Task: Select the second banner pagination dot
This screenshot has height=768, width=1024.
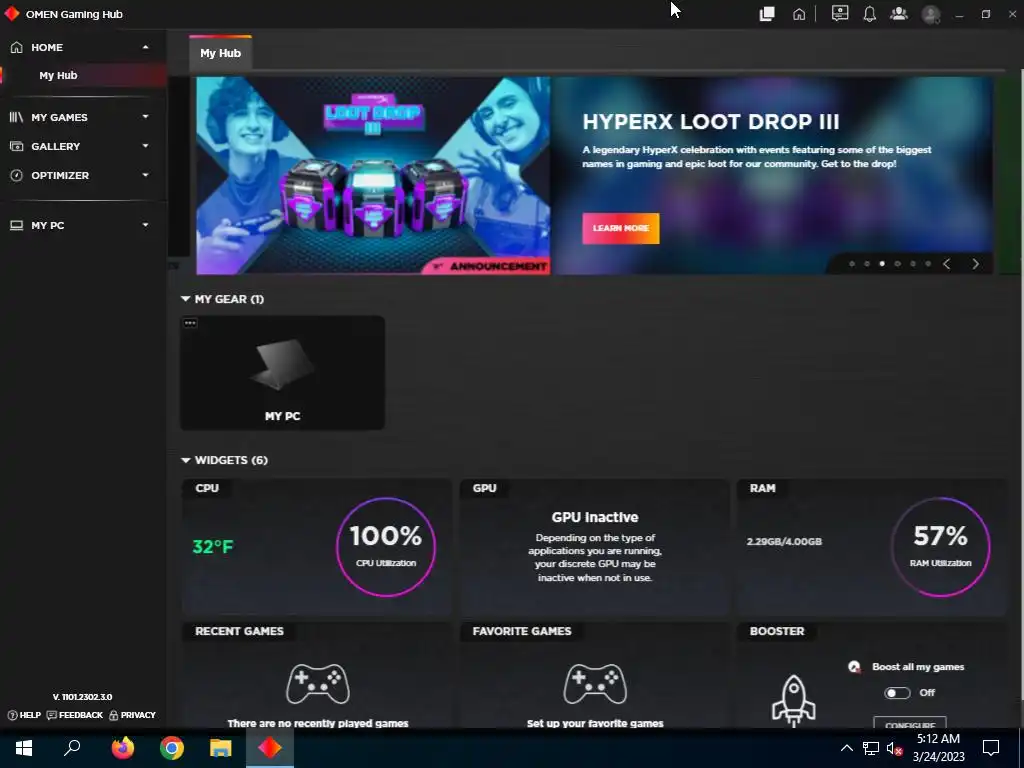Action: pos(867,264)
